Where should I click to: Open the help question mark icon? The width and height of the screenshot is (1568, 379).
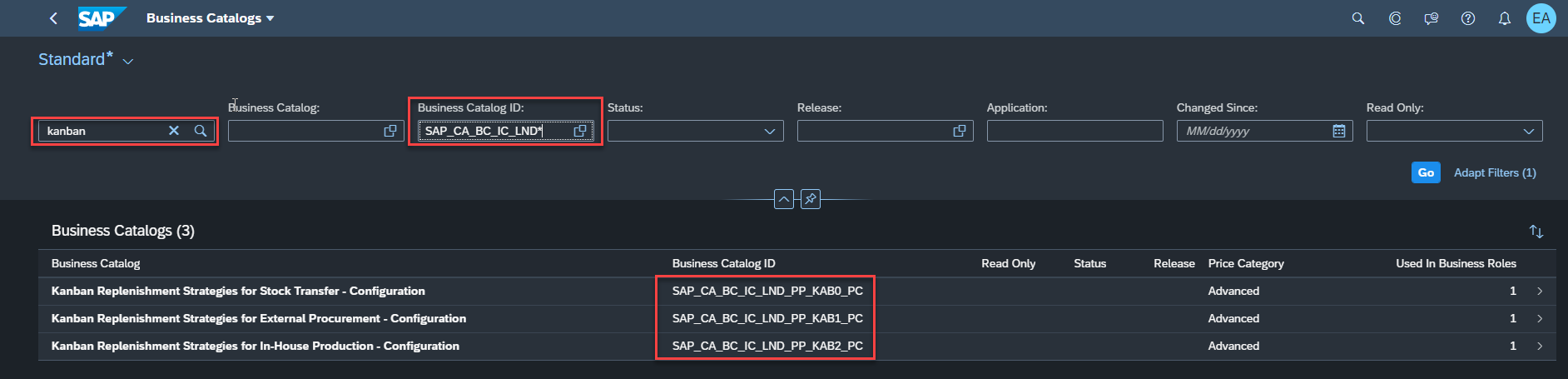1468,18
